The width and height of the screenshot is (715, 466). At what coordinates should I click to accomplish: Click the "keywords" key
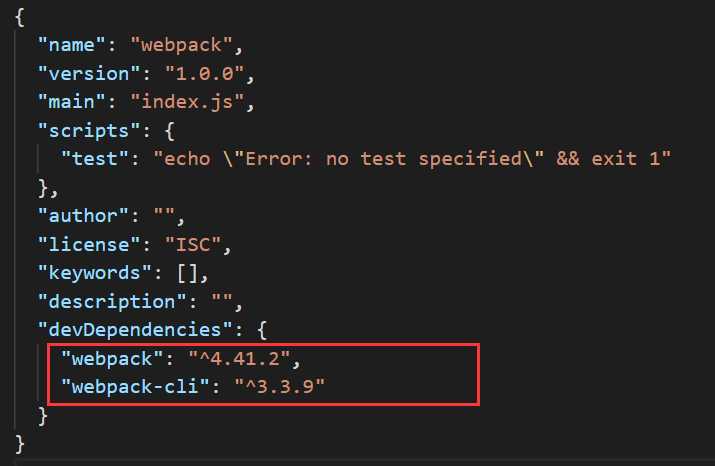coord(95,273)
